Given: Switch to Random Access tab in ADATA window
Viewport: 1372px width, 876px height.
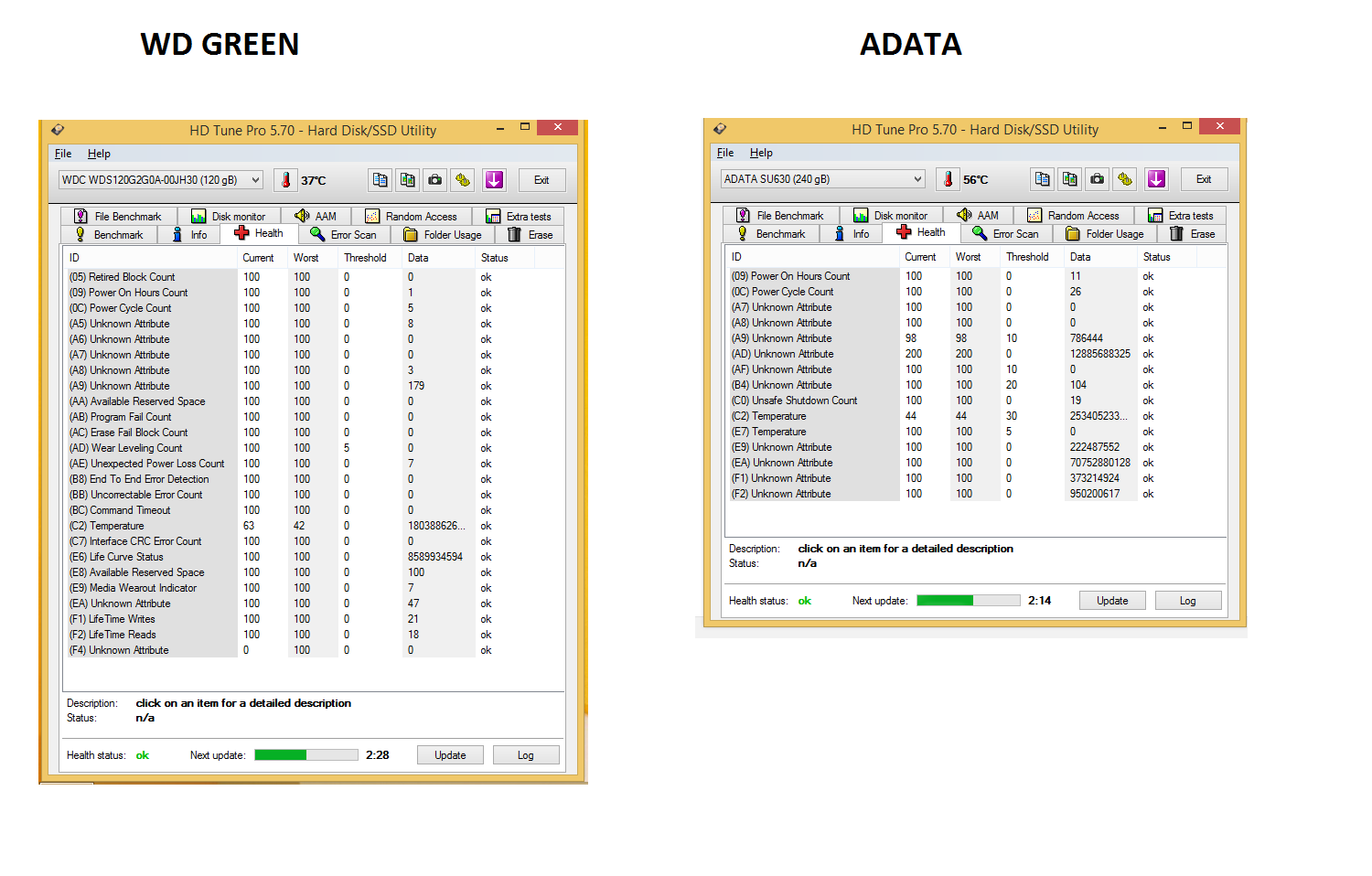Looking at the screenshot, I should (x=1073, y=216).
